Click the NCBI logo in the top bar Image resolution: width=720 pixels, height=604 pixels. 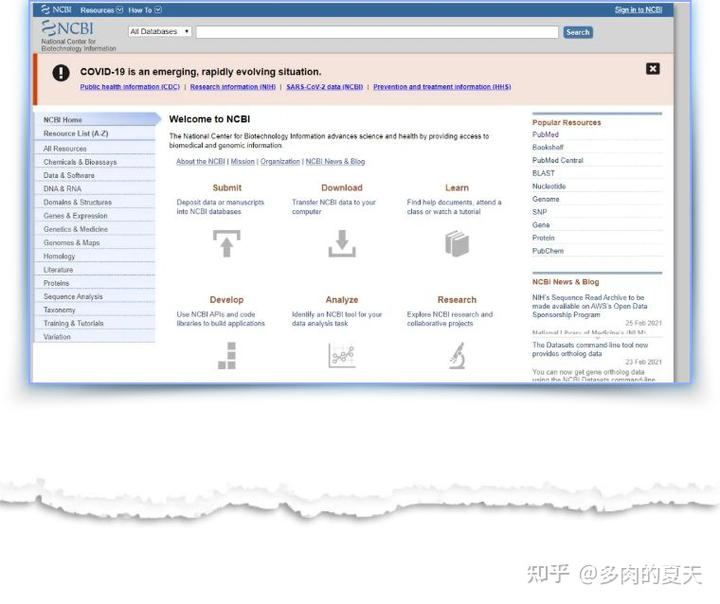coord(56,10)
